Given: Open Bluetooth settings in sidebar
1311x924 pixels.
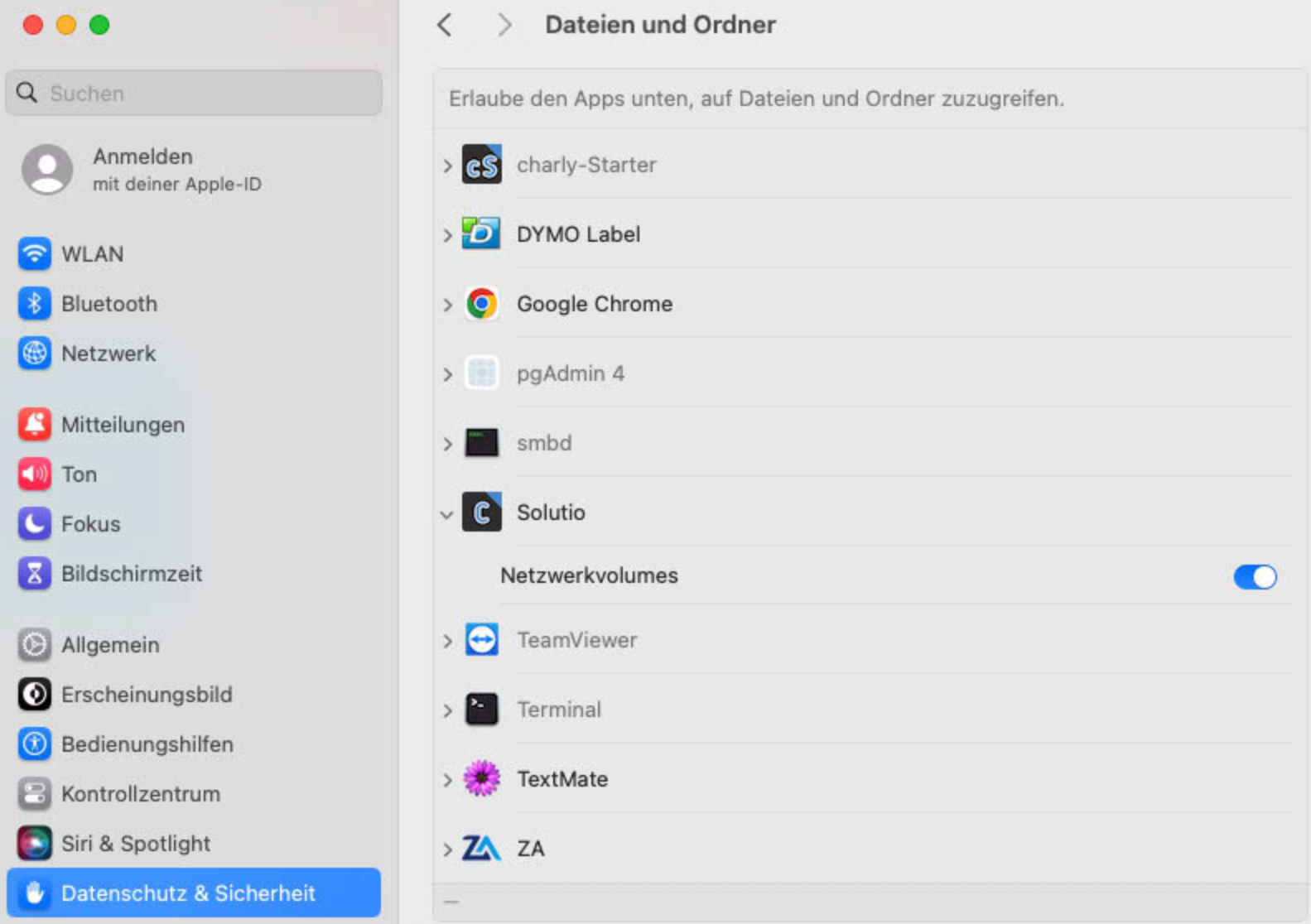Looking at the screenshot, I should click(108, 304).
